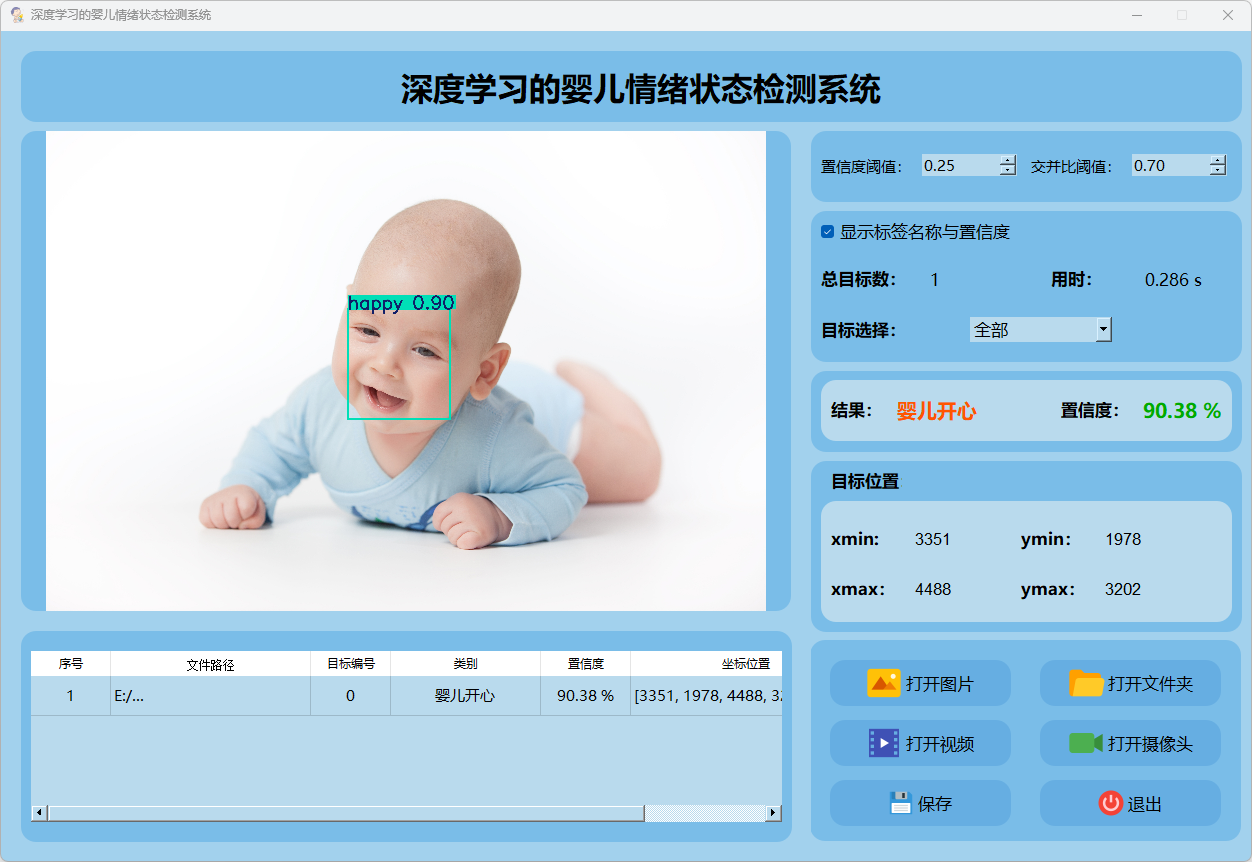Click the happy 0.90 detection box on baby's face
The image size is (1252, 862).
(x=399, y=360)
